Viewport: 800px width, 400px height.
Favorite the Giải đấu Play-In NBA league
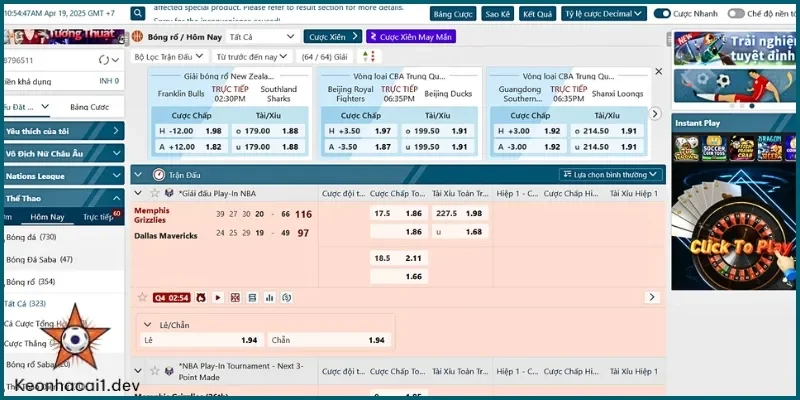tap(155, 193)
